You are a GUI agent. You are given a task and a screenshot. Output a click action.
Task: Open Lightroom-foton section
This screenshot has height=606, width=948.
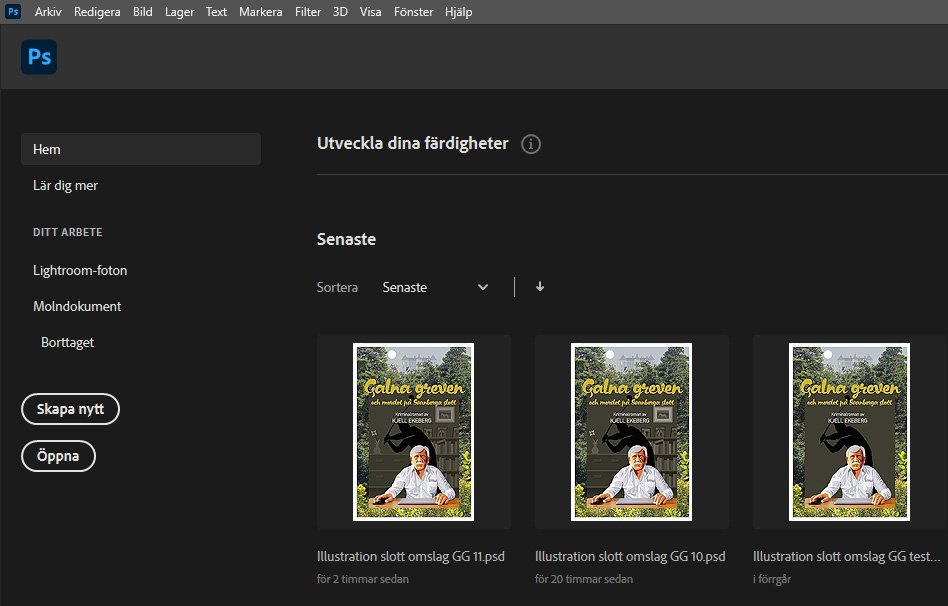coord(80,270)
